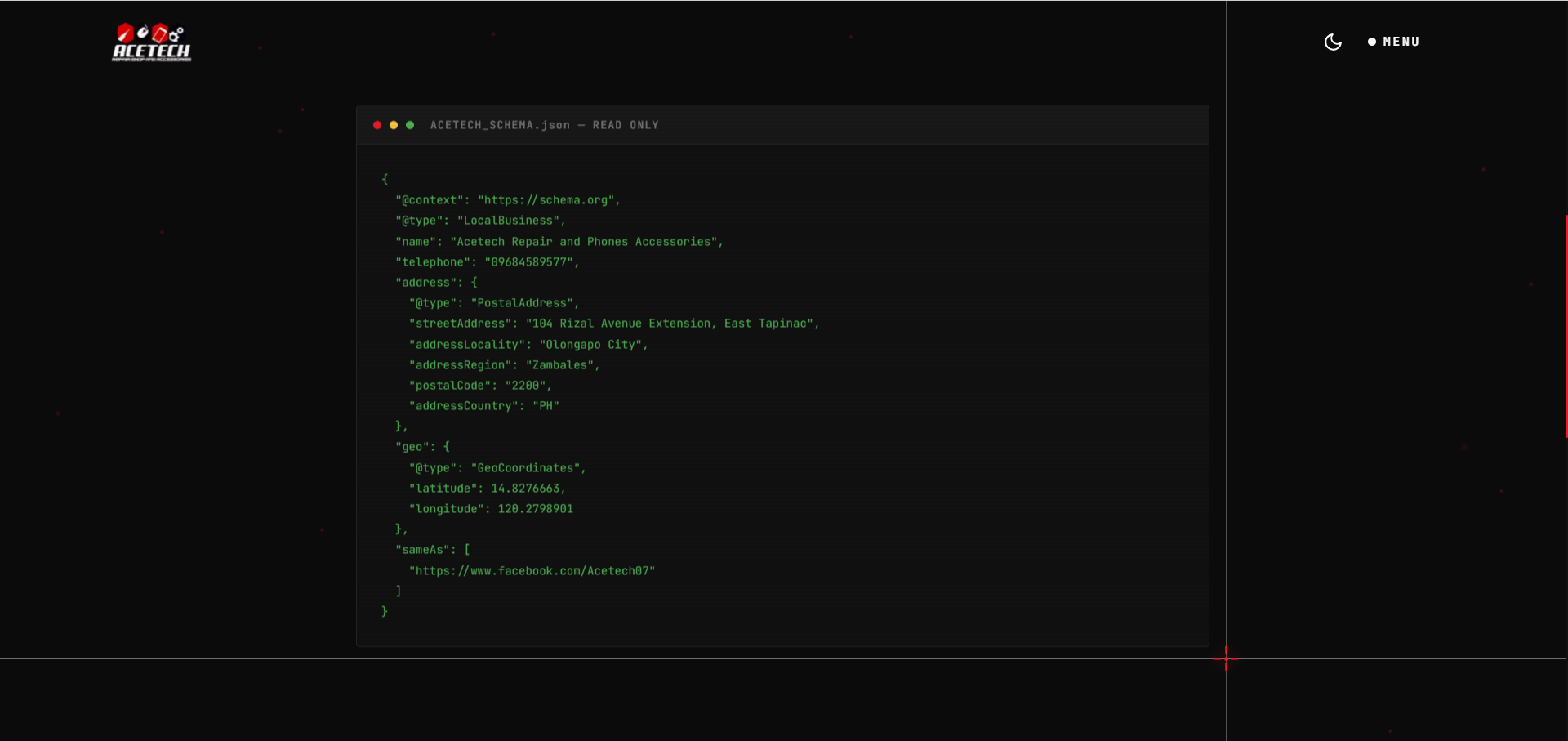
Task: Click the red dot in code window
Action: (x=377, y=125)
